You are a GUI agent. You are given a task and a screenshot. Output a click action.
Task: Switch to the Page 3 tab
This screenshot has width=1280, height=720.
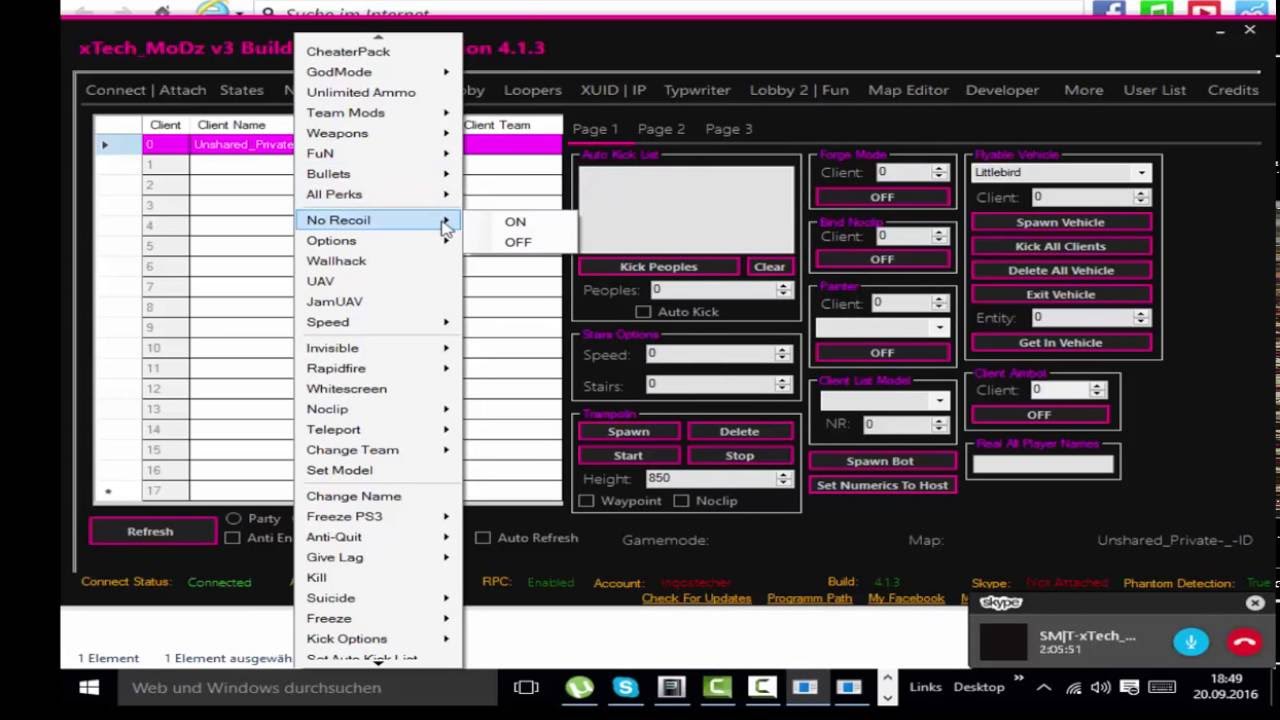click(728, 129)
